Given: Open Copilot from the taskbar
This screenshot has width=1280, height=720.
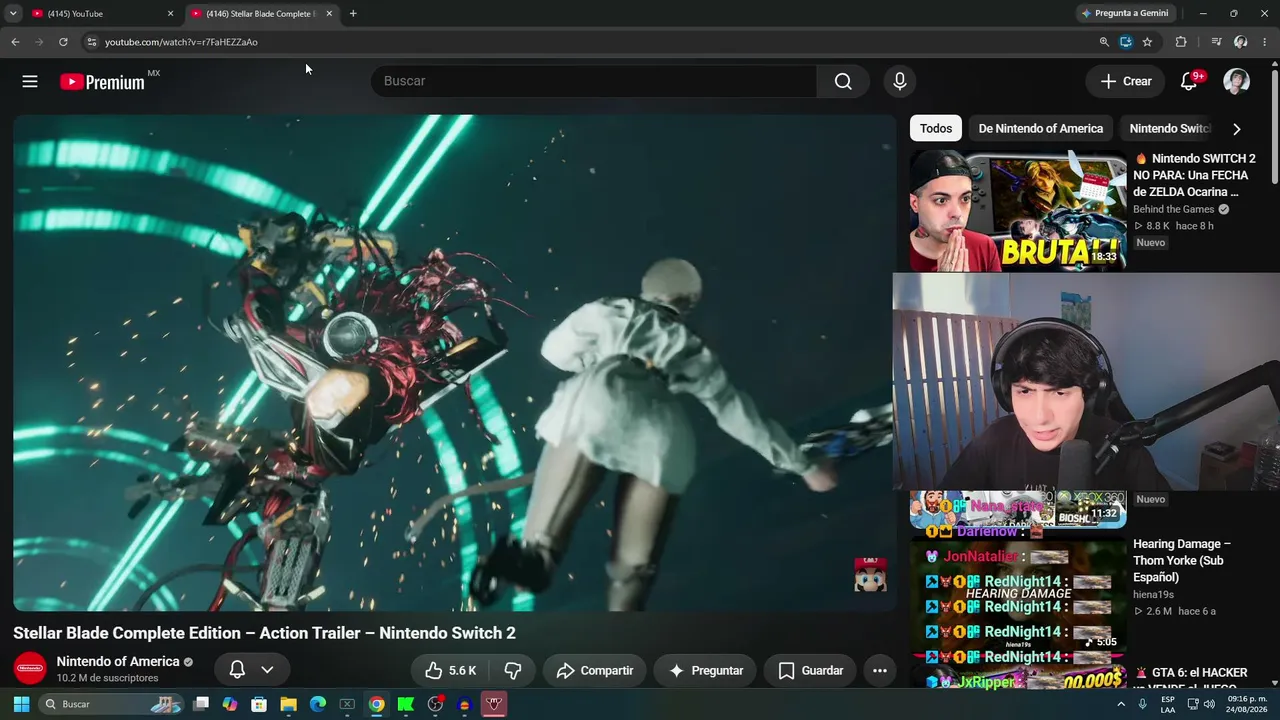Looking at the screenshot, I should pyautogui.click(x=230, y=704).
